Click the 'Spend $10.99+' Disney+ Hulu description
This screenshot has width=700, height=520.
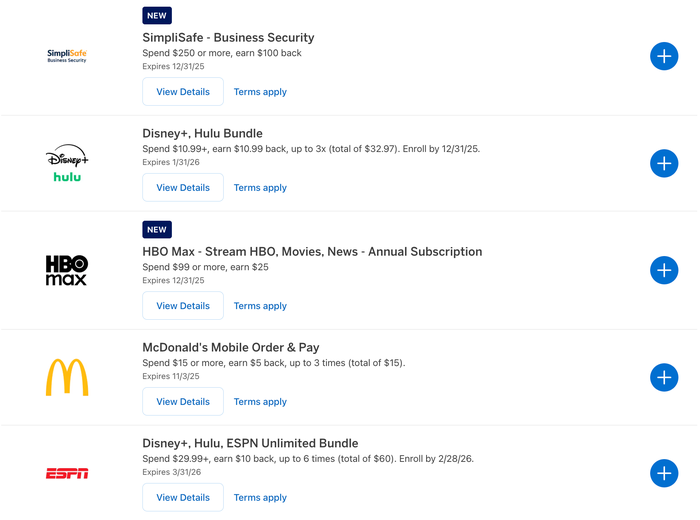click(311, 149)
